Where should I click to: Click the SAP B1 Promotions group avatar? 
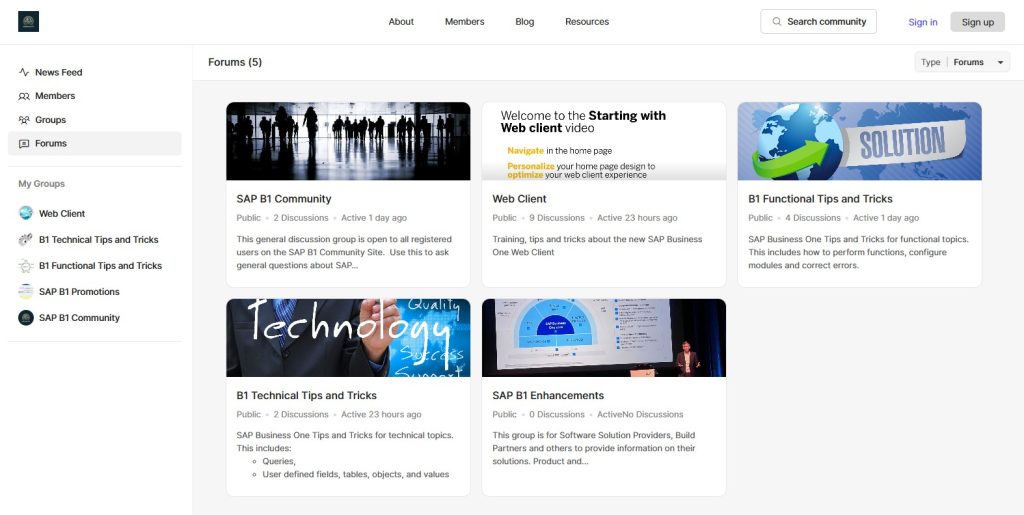pyautogui.click(x=25, y=292)
